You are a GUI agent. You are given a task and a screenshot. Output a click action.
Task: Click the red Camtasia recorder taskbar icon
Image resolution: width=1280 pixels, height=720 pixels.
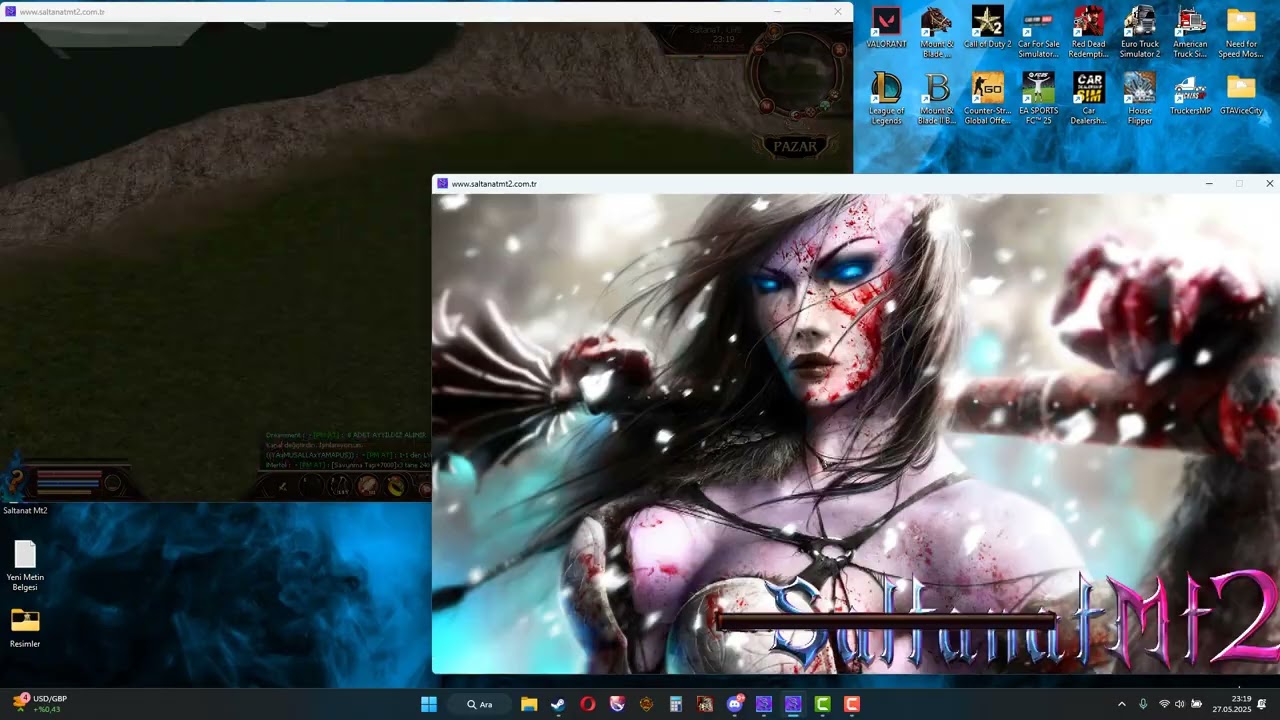click(852, 704)
